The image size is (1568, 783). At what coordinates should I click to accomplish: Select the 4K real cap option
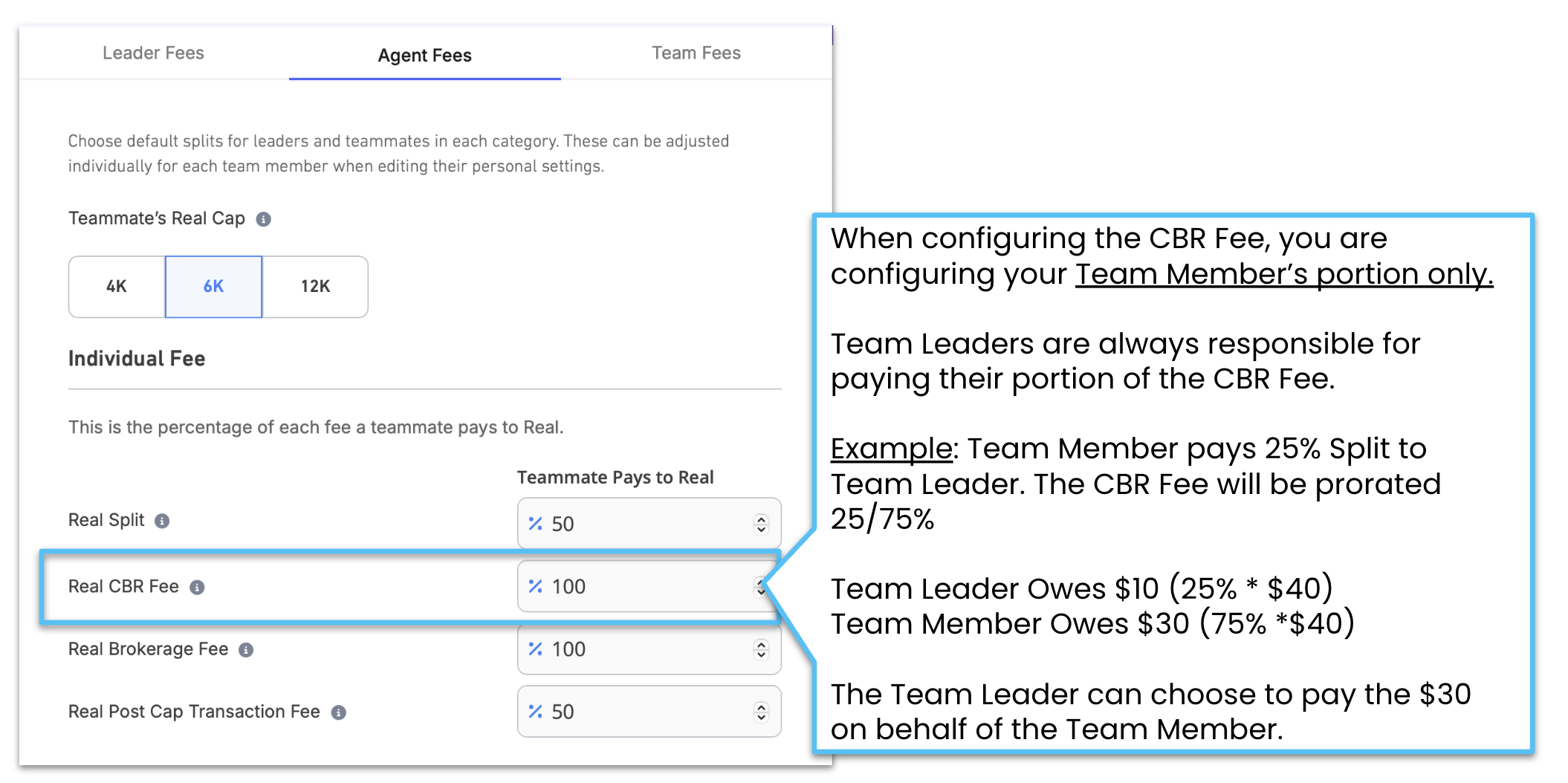tap(117, 287)
